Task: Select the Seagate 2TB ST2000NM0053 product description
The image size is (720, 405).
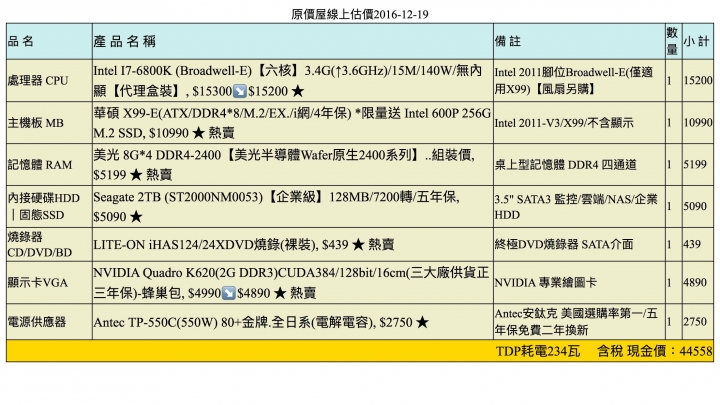Action: tap(276, 207)
